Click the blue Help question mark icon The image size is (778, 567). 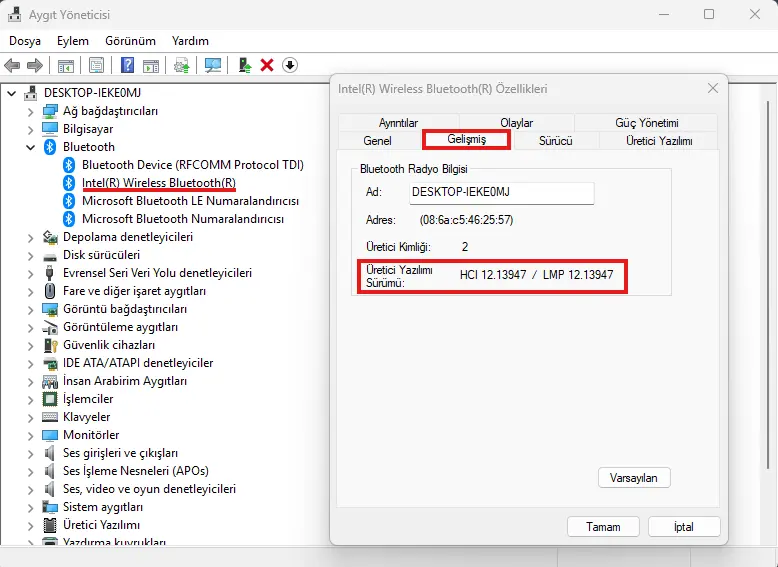click(128, 65)
